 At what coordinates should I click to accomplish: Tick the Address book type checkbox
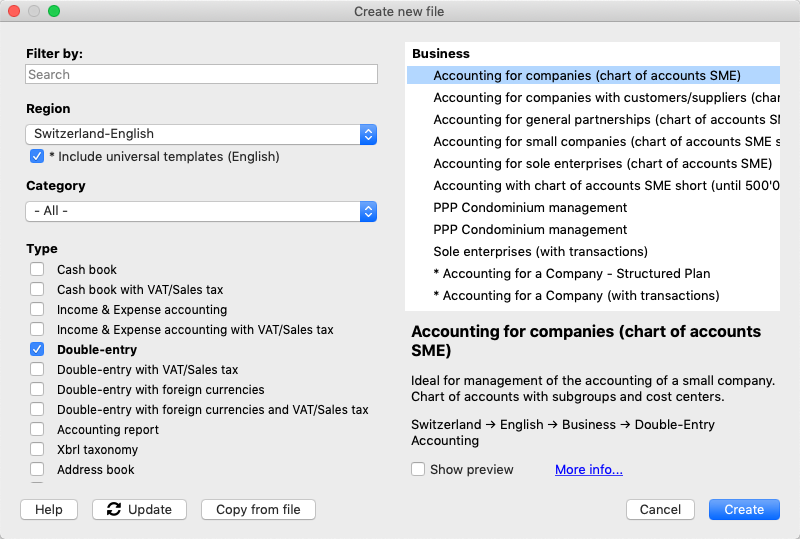(37, 470)
